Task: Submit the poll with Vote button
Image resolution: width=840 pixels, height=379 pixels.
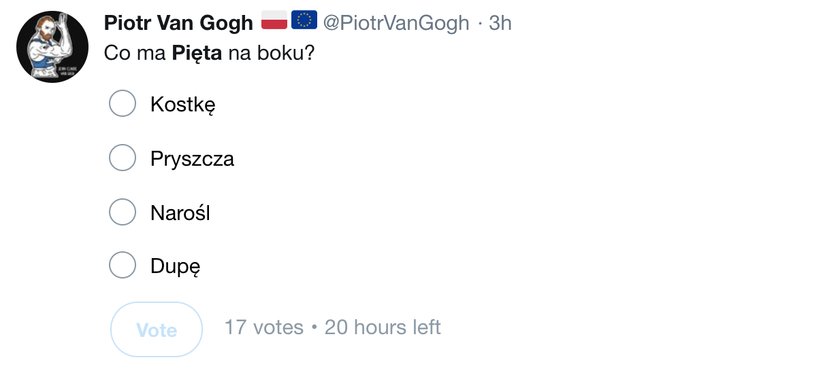Action: pos(156,329)
